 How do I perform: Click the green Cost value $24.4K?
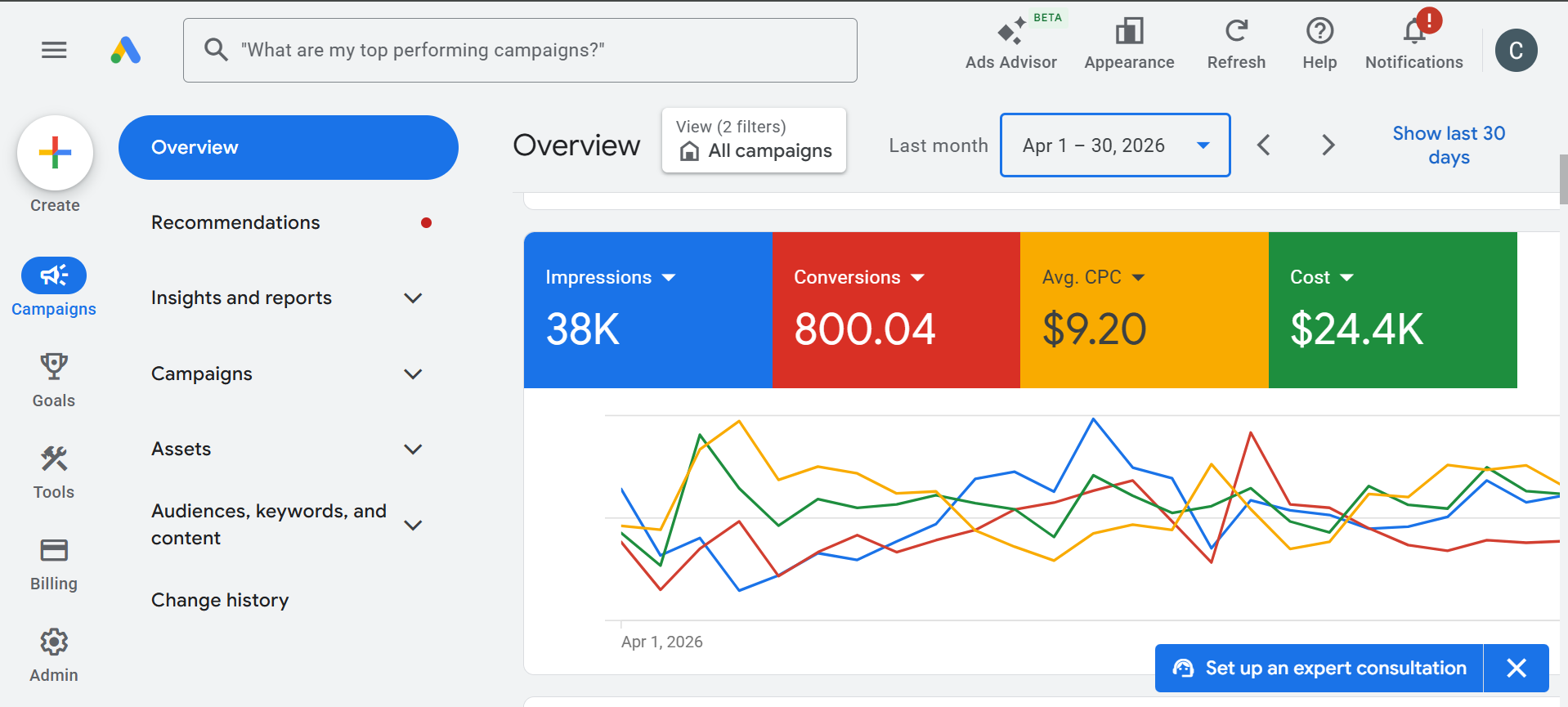1357,329
